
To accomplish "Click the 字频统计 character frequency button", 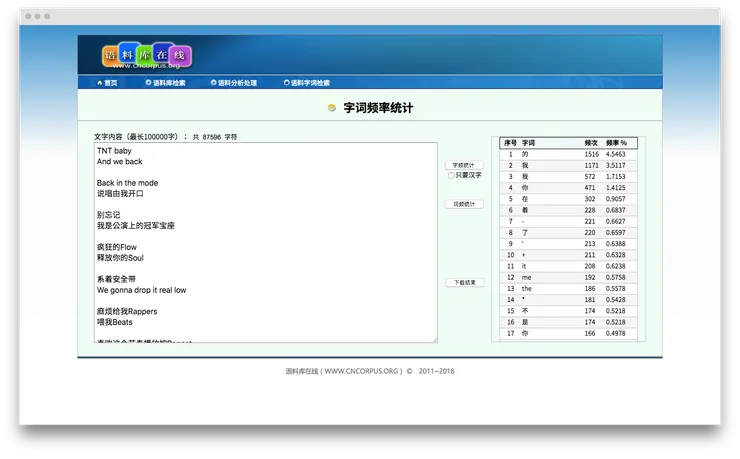I will tap(464, 165).
